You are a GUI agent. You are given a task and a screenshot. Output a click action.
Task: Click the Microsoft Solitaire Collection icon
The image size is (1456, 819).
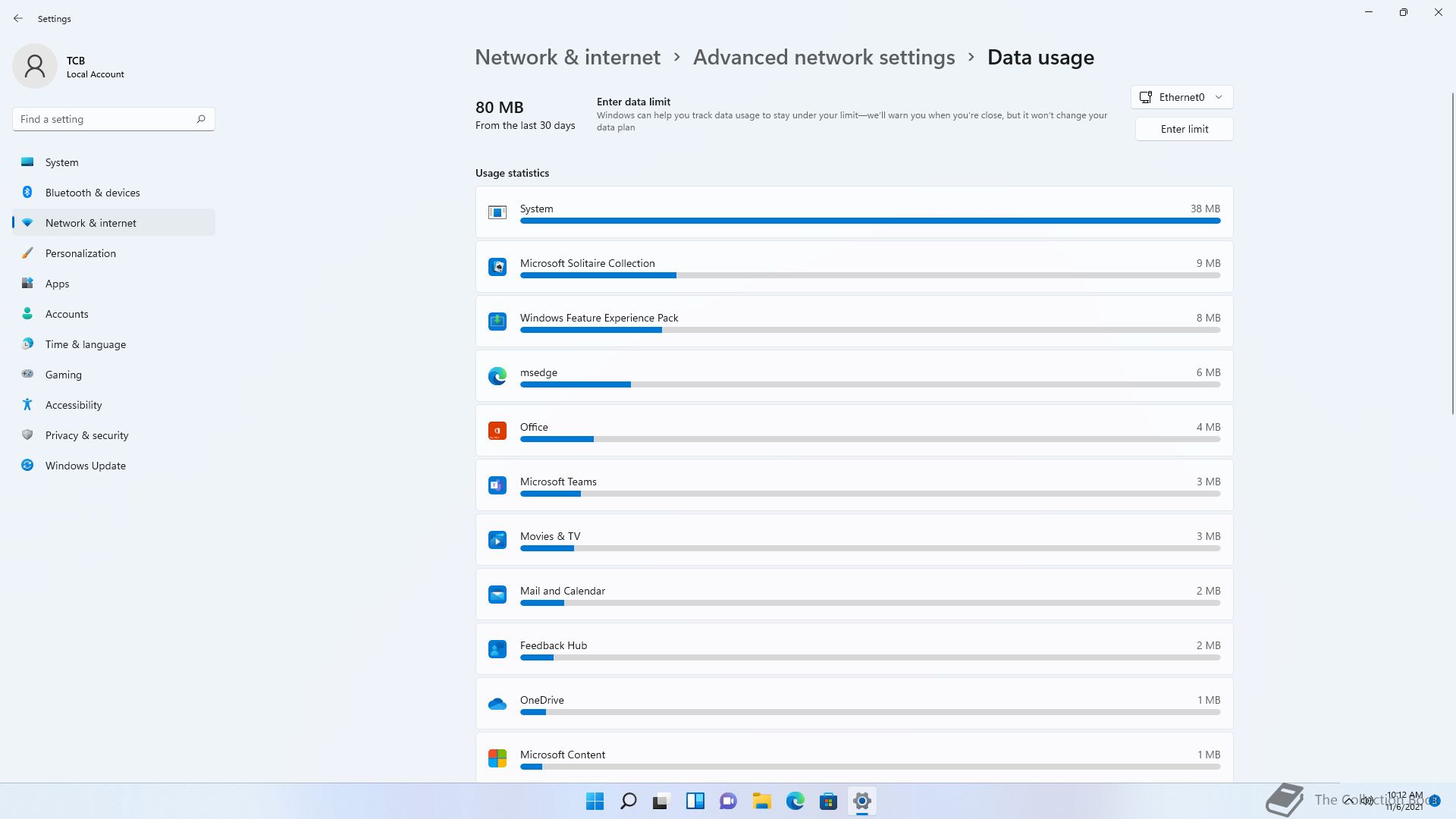497,267
